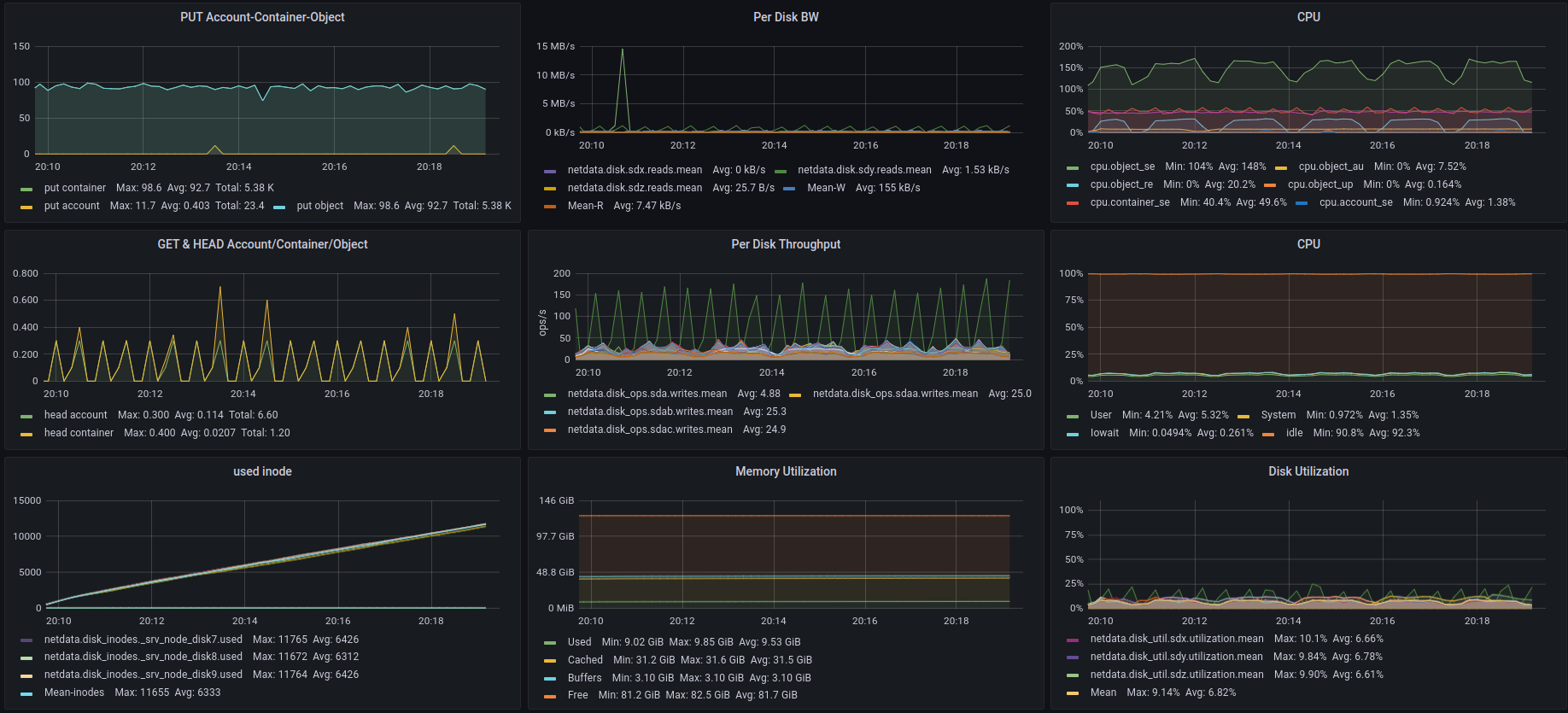The image size is (1568, 713).
Task: Isolate the head account legend series
Action: coord(76,415)
